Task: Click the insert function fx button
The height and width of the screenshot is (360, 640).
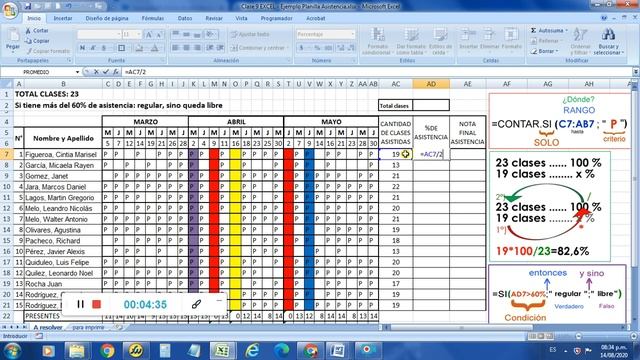Action: click(116, 72)
